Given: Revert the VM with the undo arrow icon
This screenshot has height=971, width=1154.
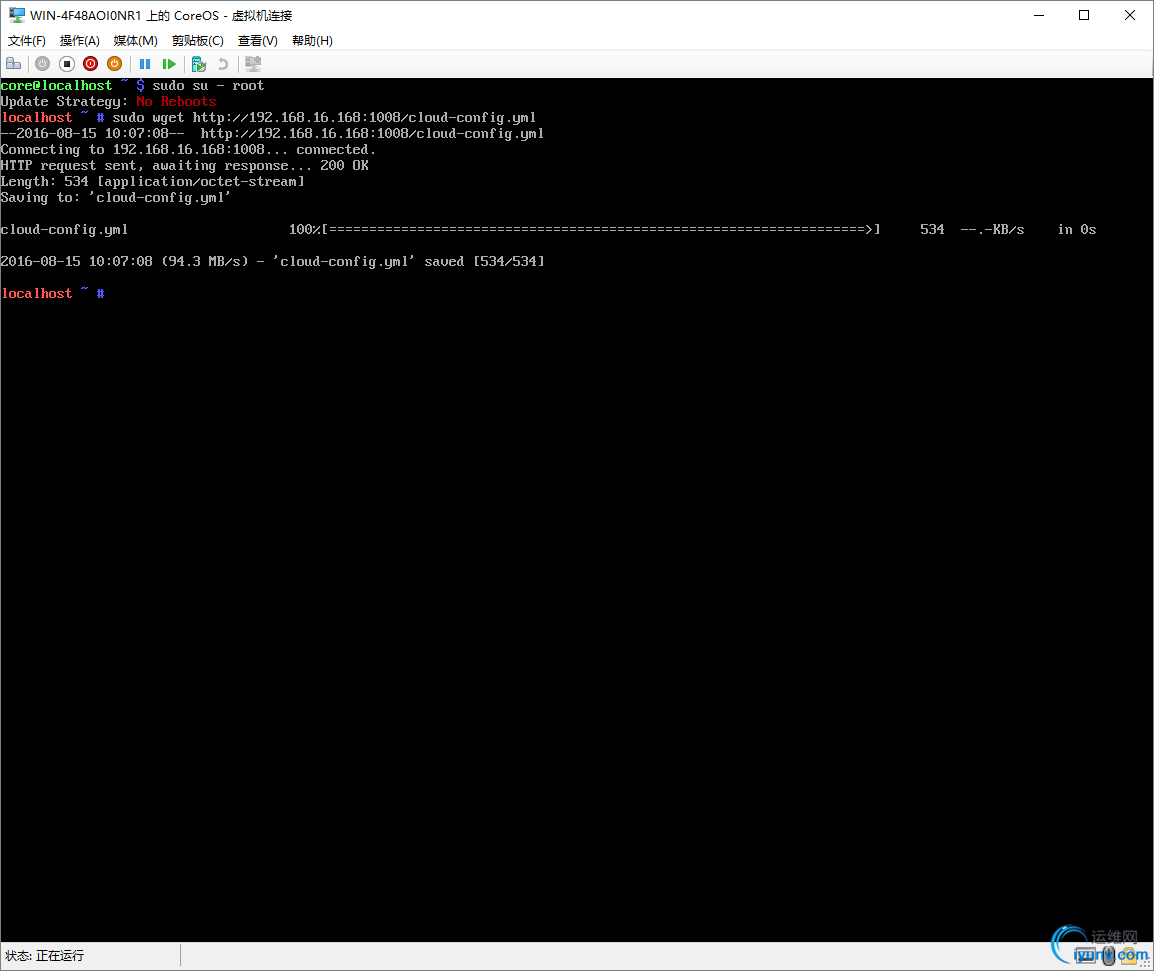Looking at the screenshot, I should [x=223, y=64].
